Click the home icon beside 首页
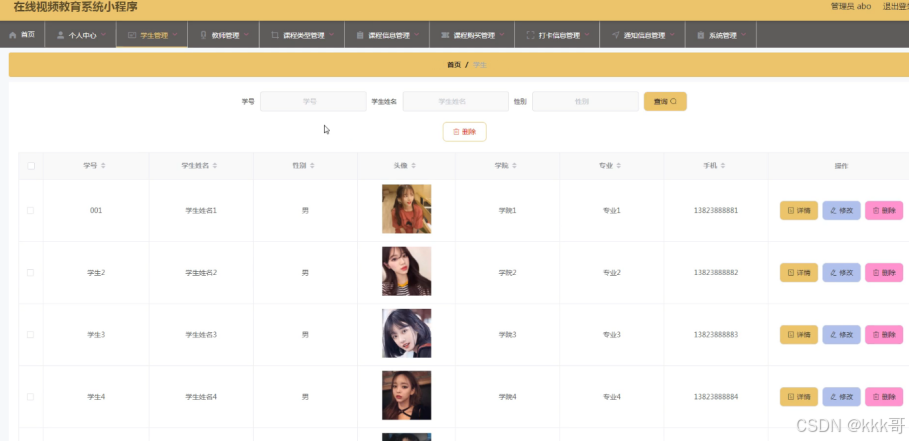 13,35
